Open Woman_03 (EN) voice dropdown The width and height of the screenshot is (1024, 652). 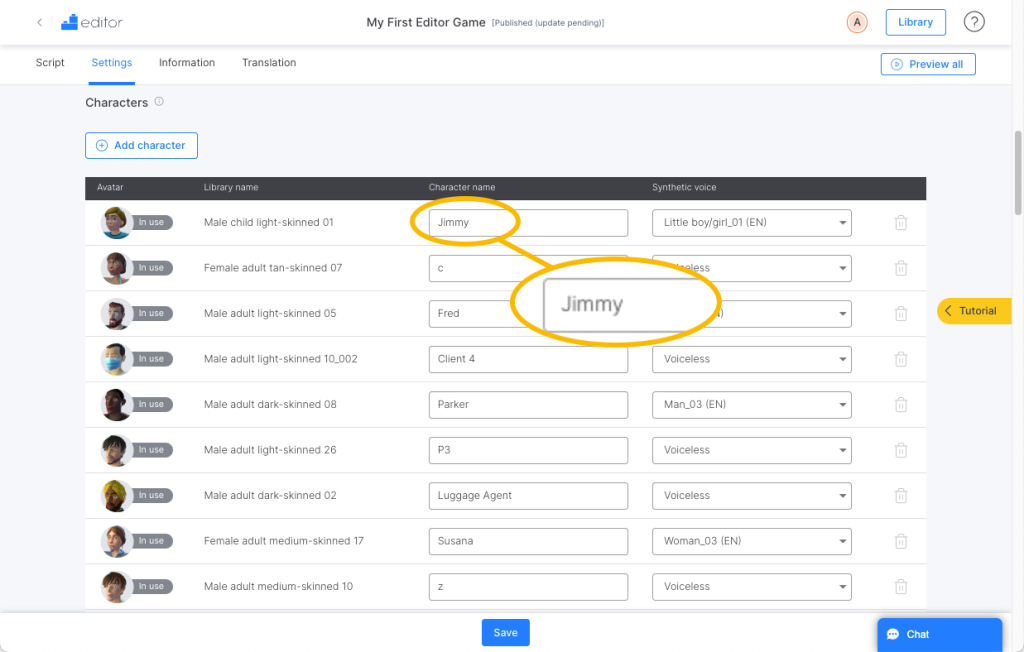[751, 541]
